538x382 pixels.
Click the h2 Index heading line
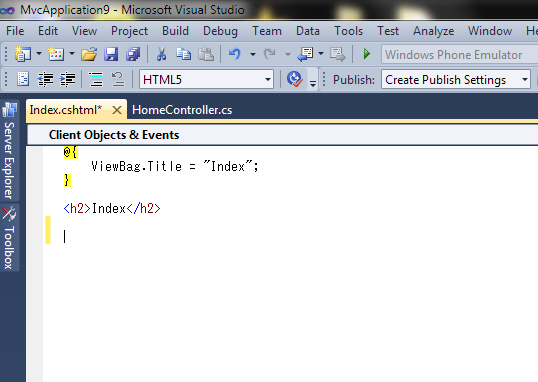[x=112, y=208]
